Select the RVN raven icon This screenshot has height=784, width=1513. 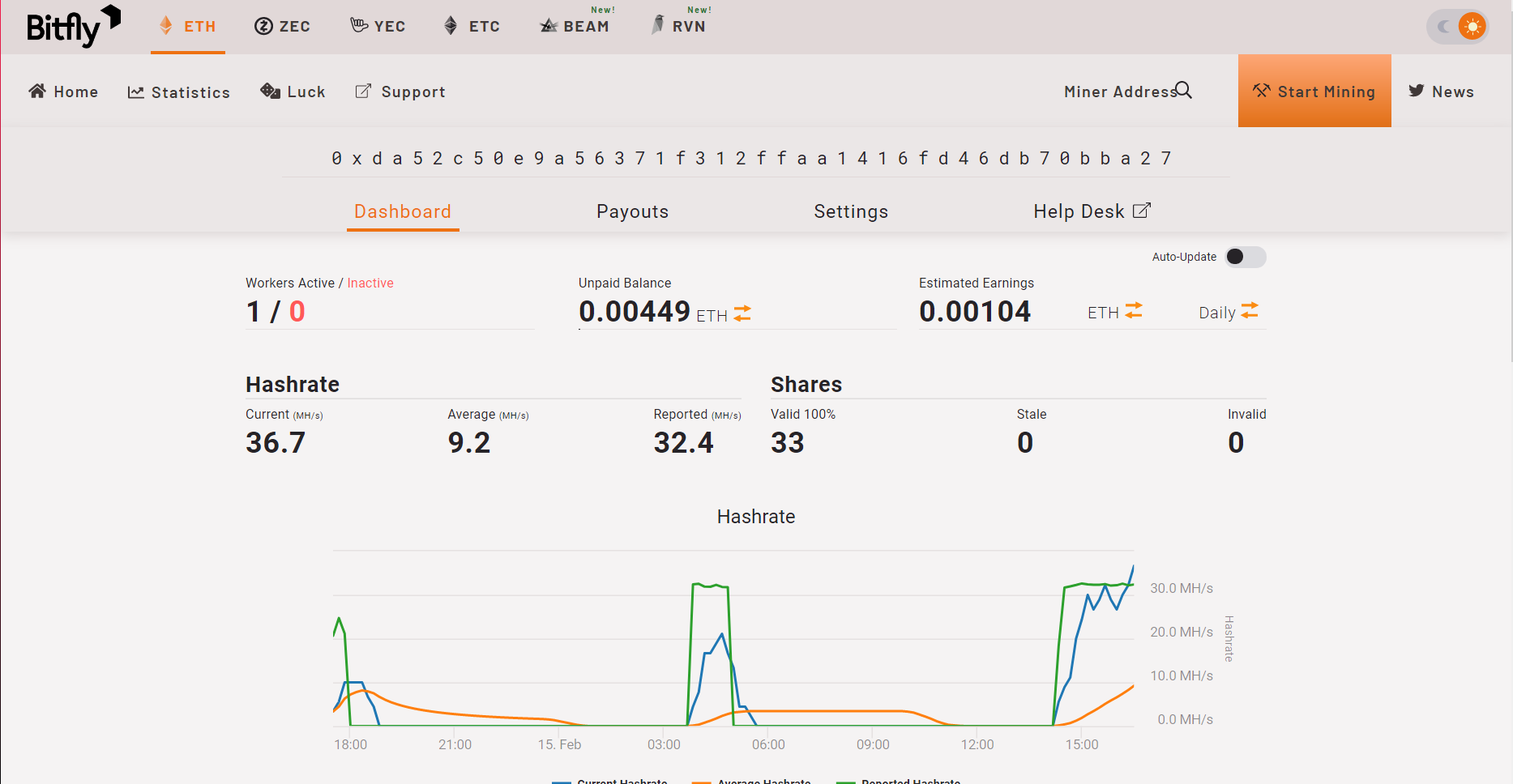pyautogui.click(x=658, y=25)
